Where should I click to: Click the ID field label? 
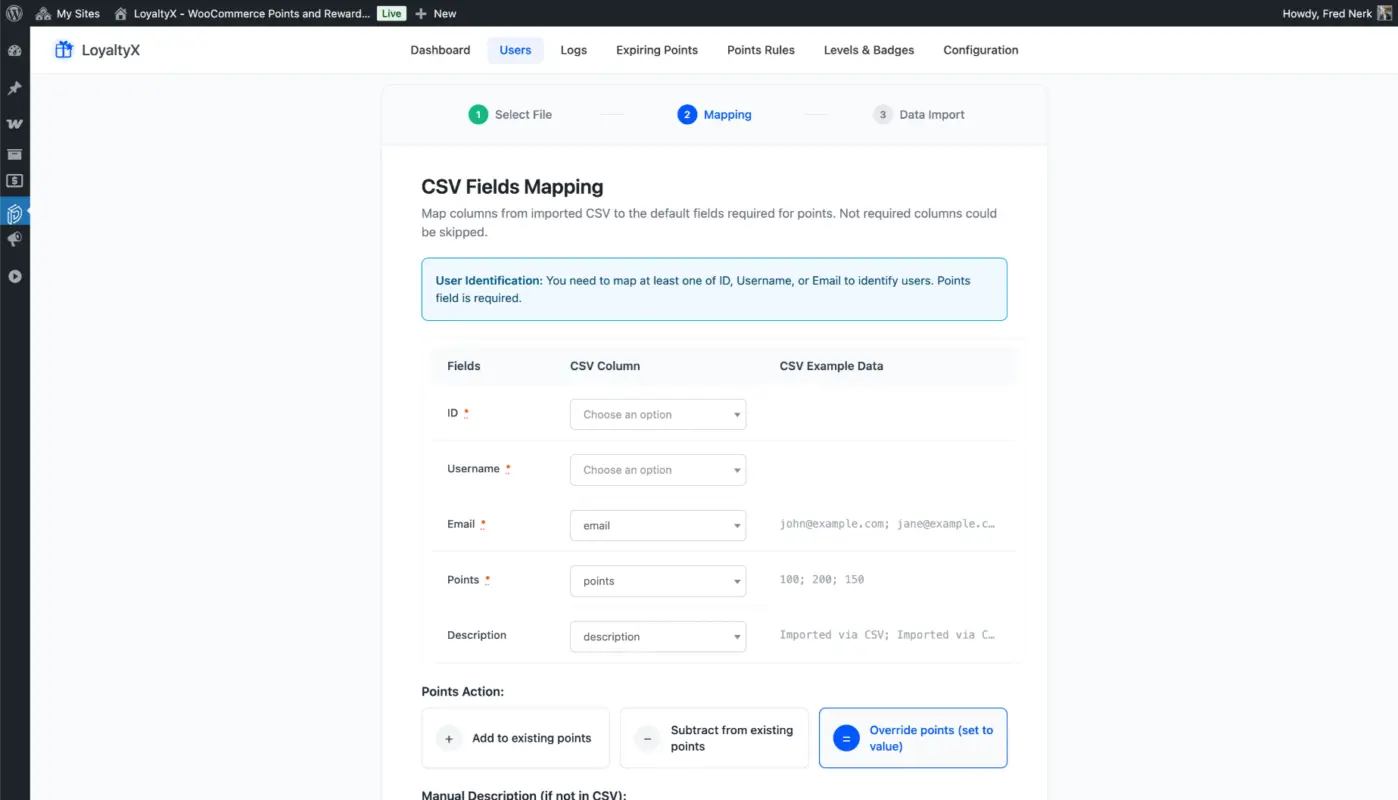453,413
